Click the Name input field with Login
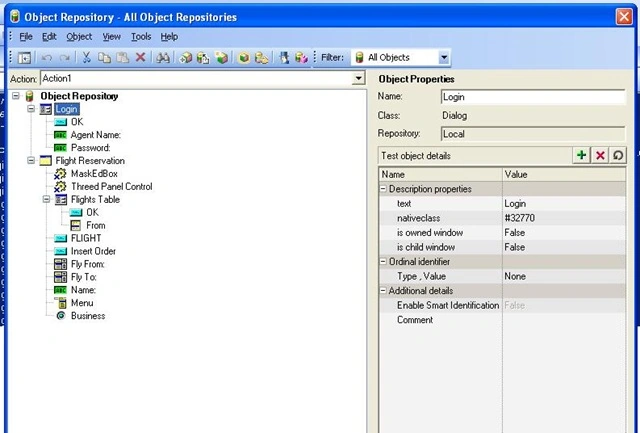The width and height of the screenshot is (640, 433). click(x=533, y=97)
